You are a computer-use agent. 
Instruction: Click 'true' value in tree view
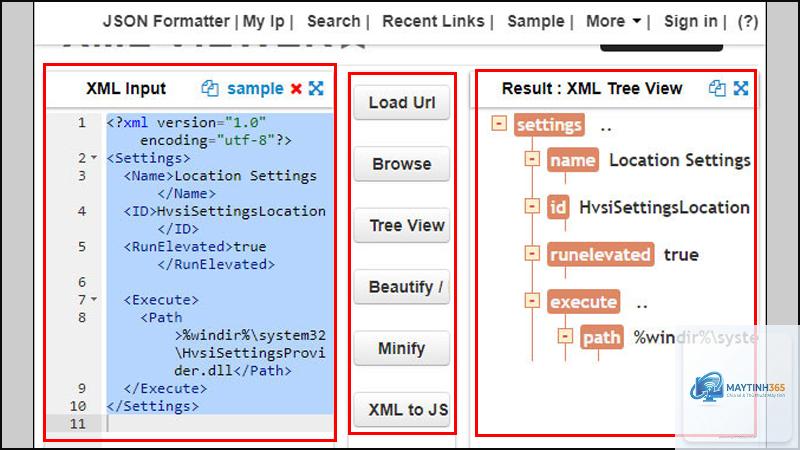tap(681, 255)
